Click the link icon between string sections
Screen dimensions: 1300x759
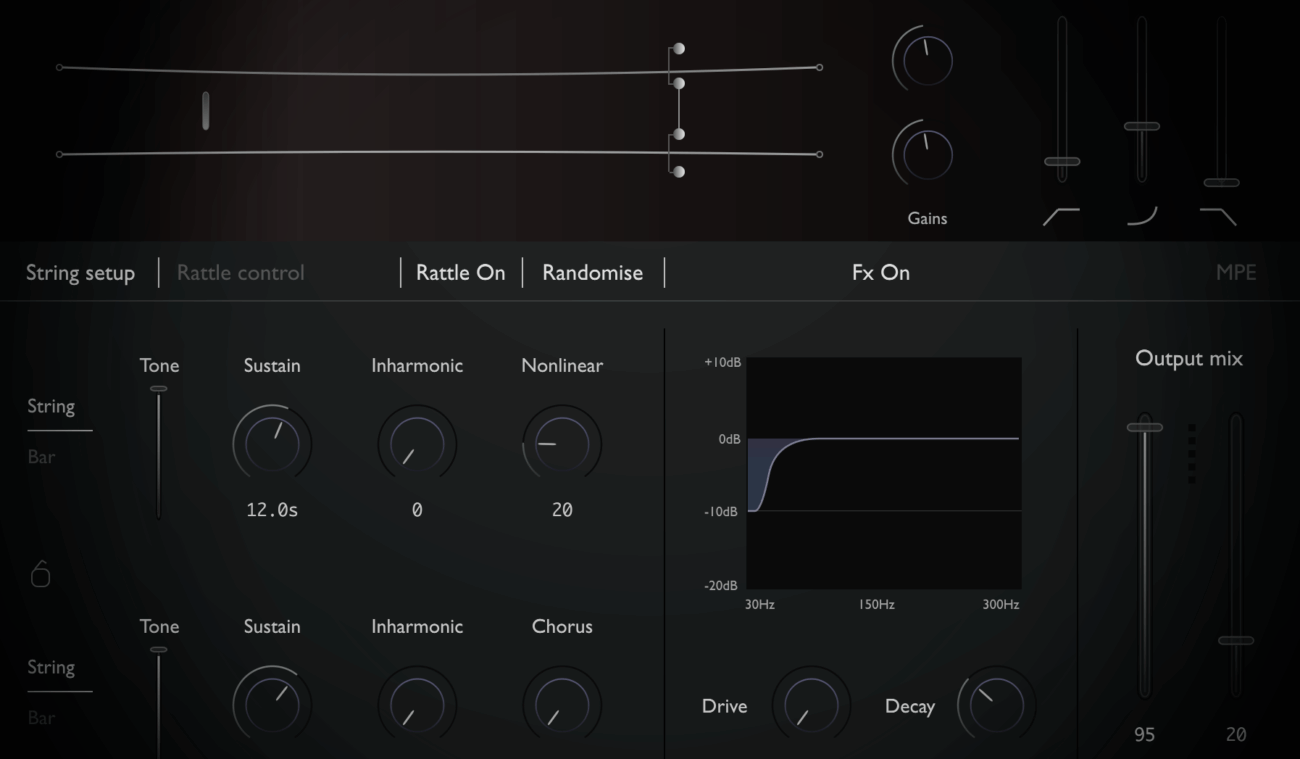[40, 574]
